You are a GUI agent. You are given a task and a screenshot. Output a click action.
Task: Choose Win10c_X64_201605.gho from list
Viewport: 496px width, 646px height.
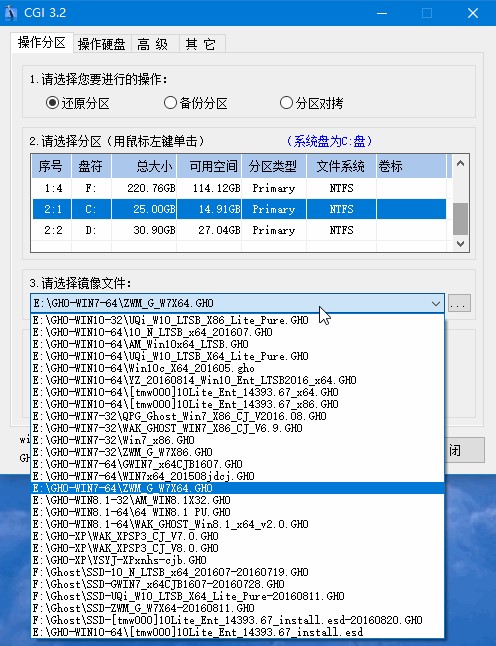point(238,368)
